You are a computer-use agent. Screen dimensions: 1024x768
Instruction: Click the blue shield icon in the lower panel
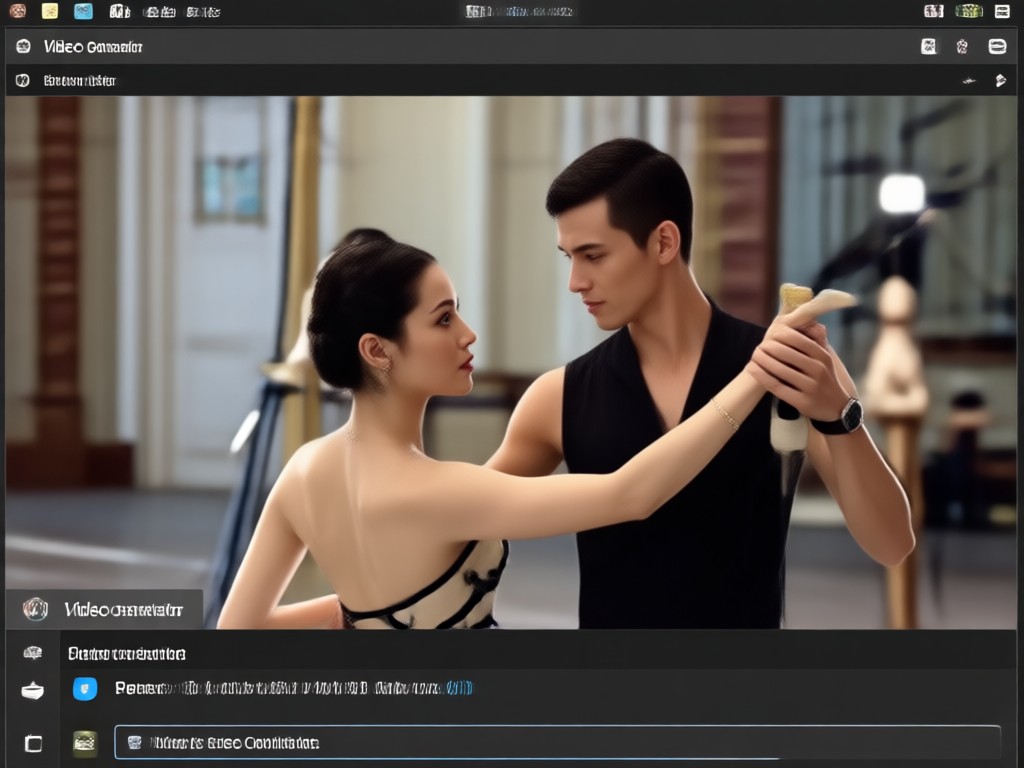tap(85, 688)
